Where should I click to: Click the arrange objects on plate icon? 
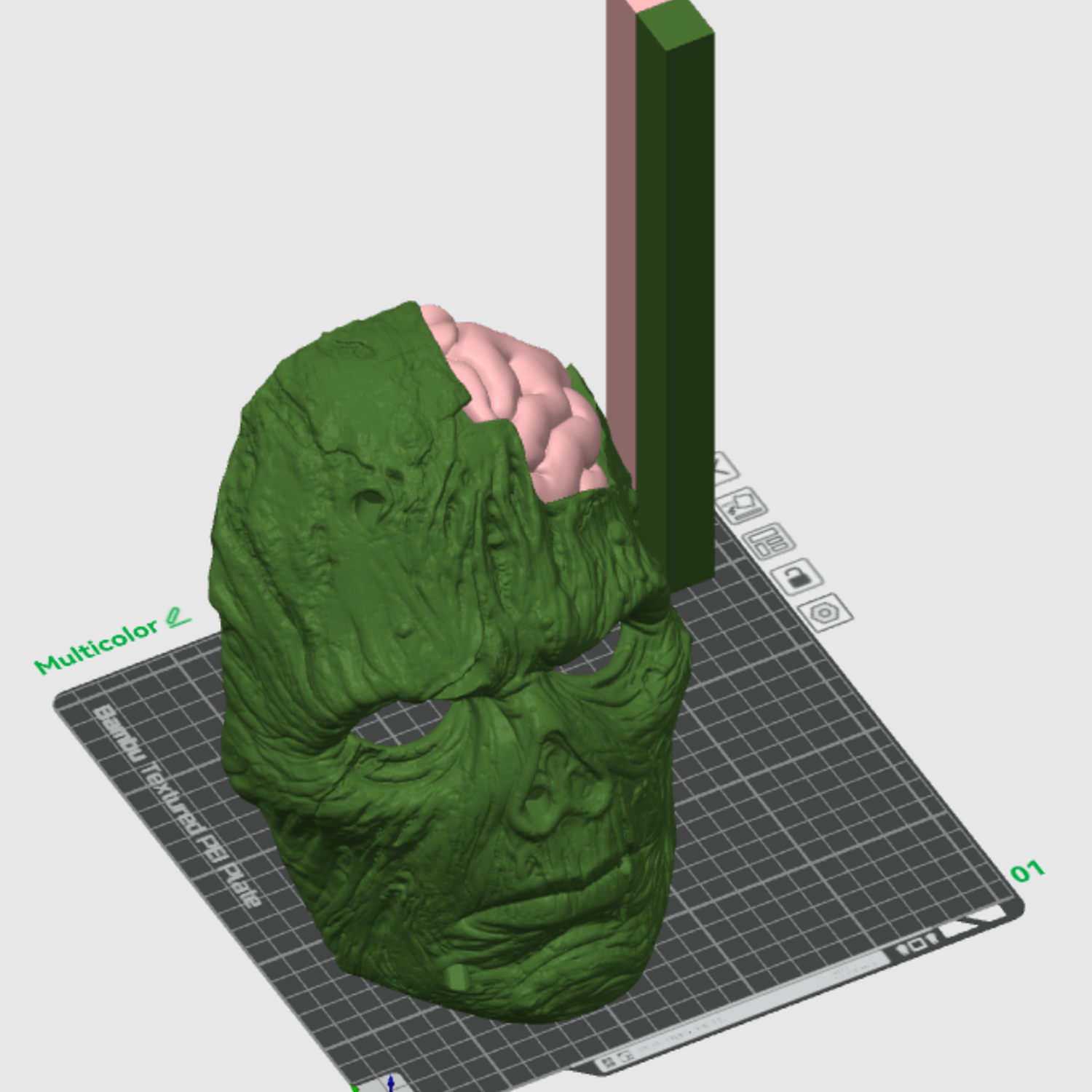[x=769, y=541]
